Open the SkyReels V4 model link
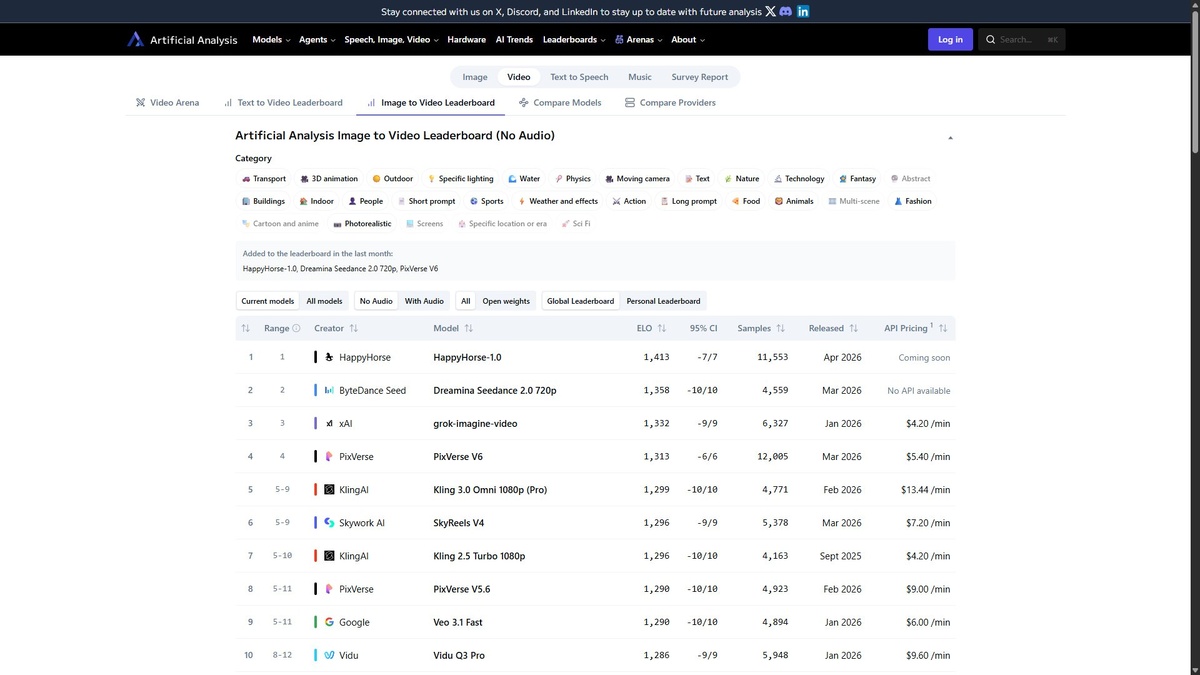The width and height of the screenshot is (1200, 675). coord(459,523)
